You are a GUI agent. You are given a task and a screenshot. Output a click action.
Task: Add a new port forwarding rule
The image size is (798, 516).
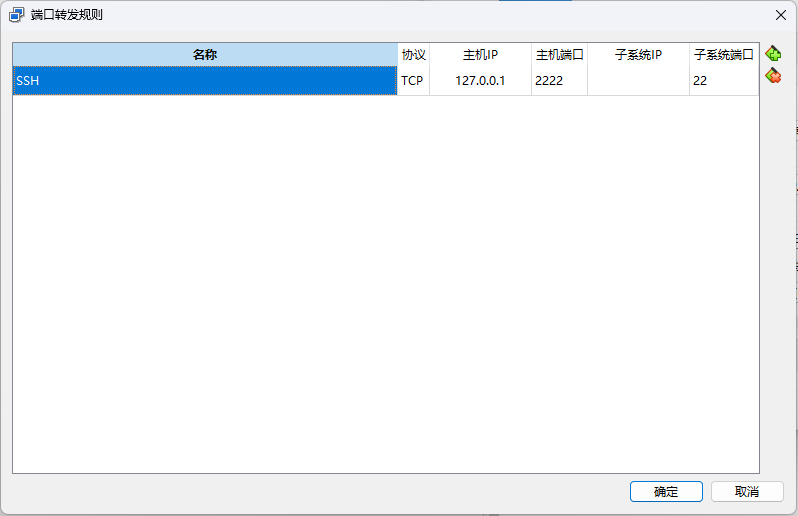coord(773,53)
